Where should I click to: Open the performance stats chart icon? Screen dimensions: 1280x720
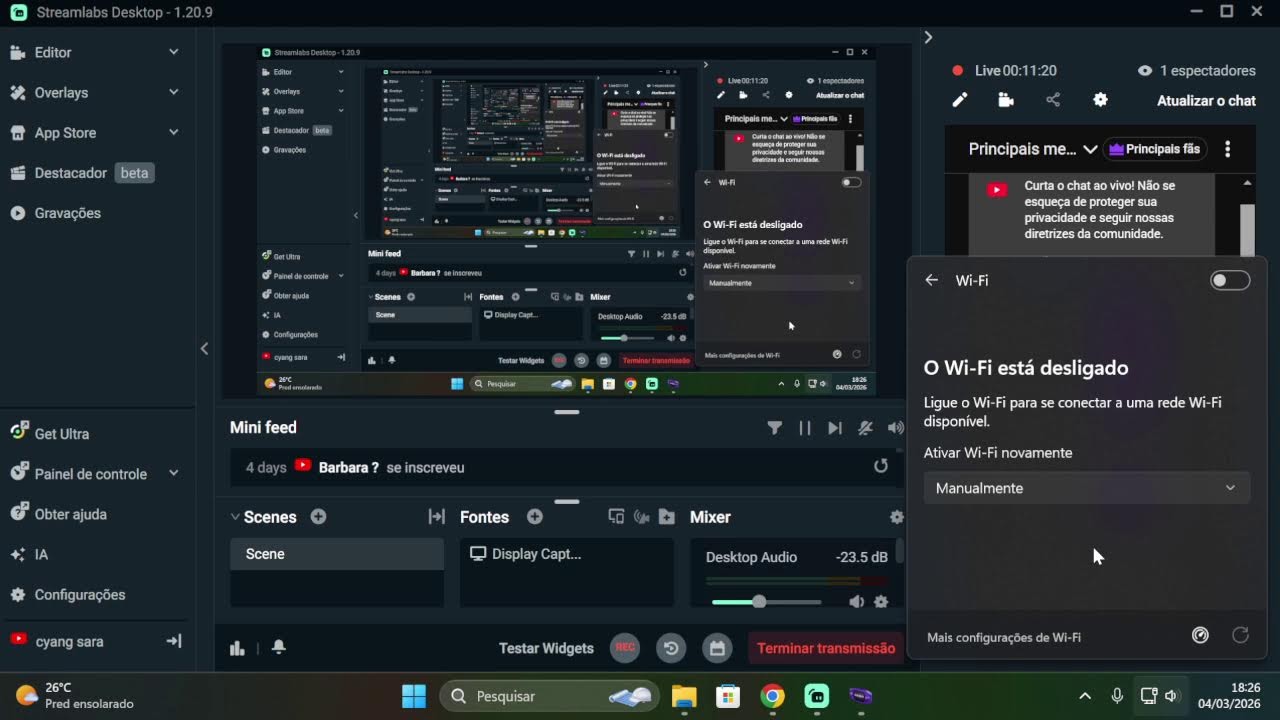[x=237, y=648]
